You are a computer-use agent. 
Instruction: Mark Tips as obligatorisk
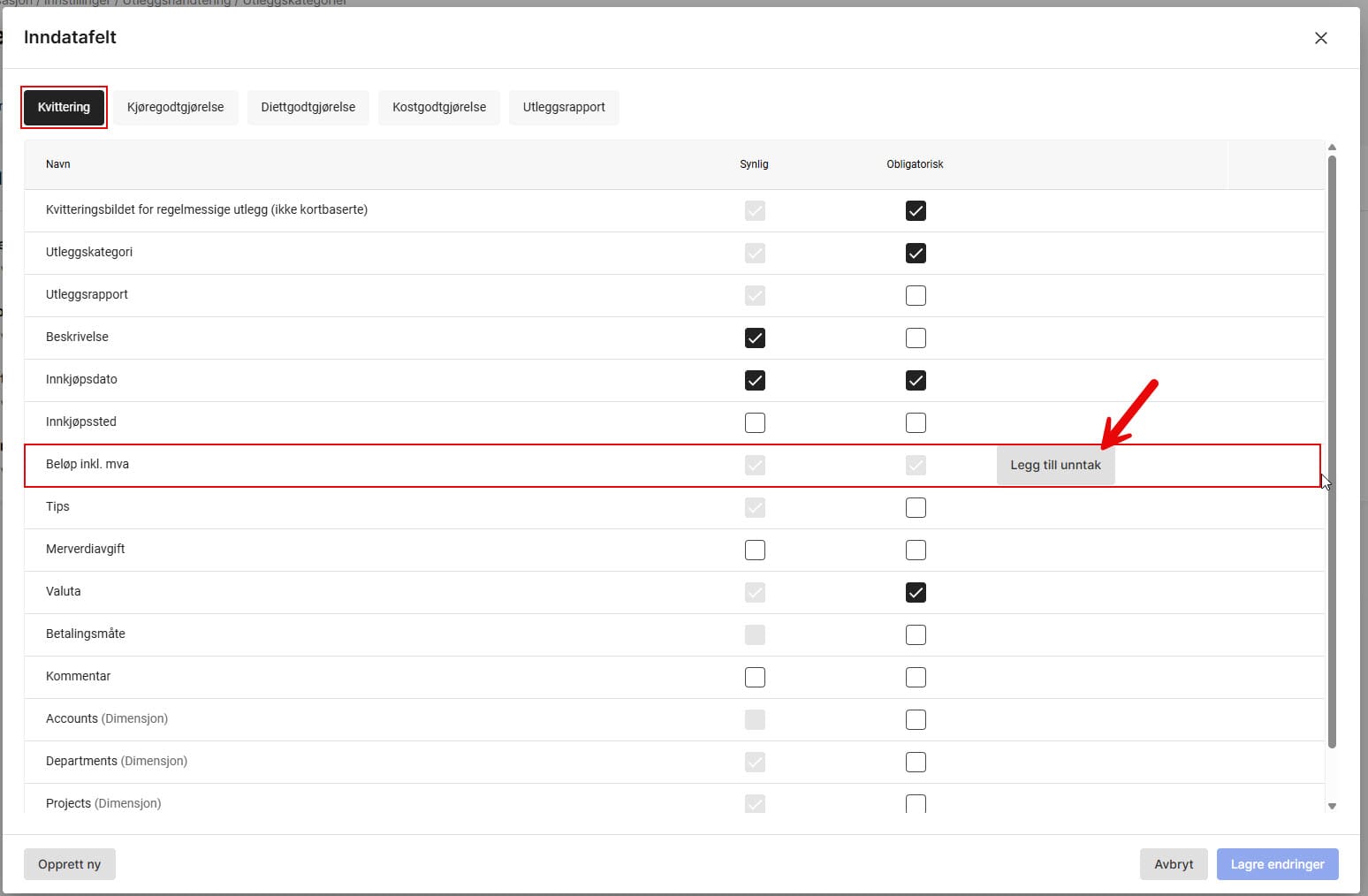pos(916,508)
